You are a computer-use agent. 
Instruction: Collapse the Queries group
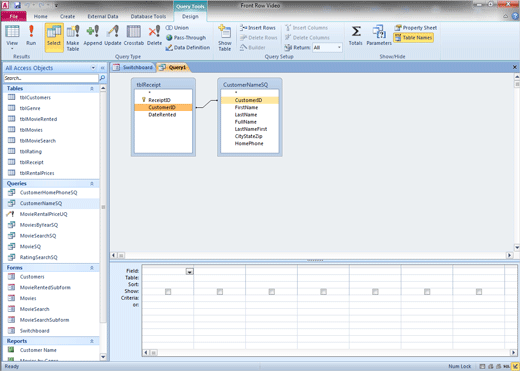(x=92, y=184)
